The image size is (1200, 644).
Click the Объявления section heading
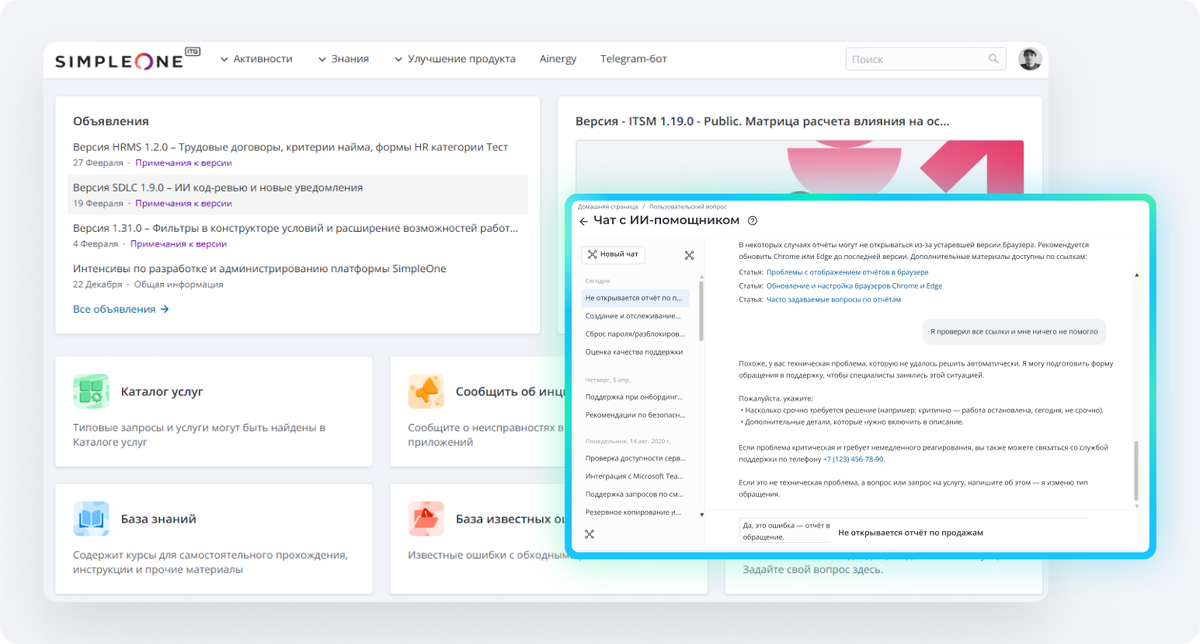tap(111, 121)
